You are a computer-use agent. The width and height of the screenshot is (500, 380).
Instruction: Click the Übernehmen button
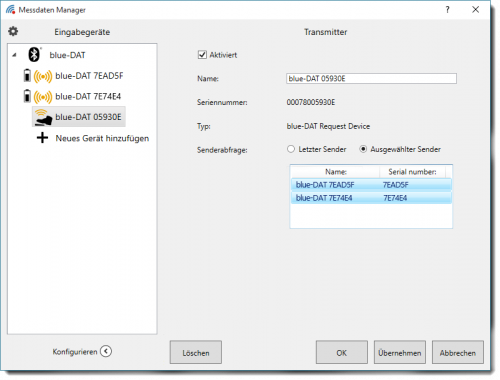click(x=400, y=352)
